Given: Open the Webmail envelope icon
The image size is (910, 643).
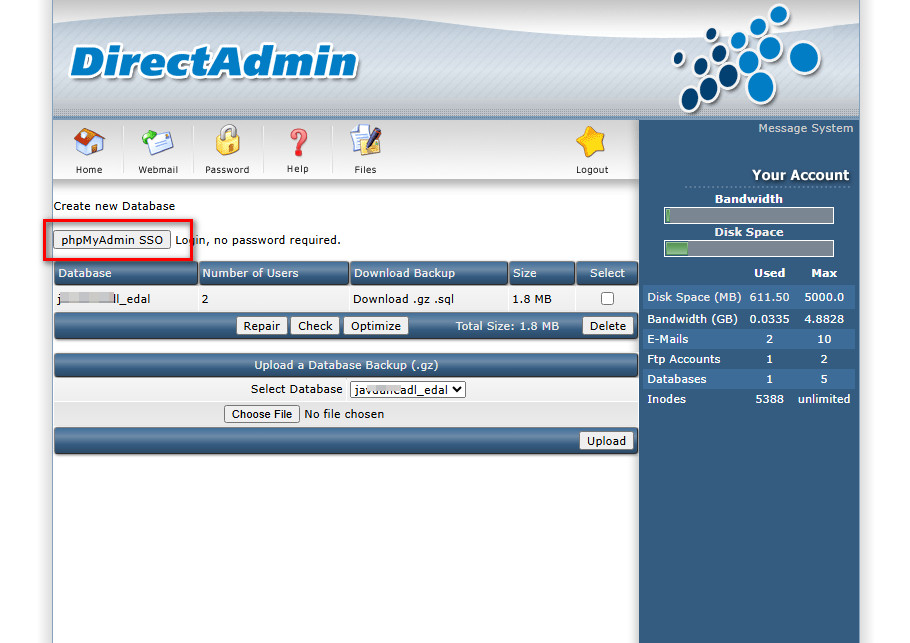Looking at the screenshot, I should (158, 143).
